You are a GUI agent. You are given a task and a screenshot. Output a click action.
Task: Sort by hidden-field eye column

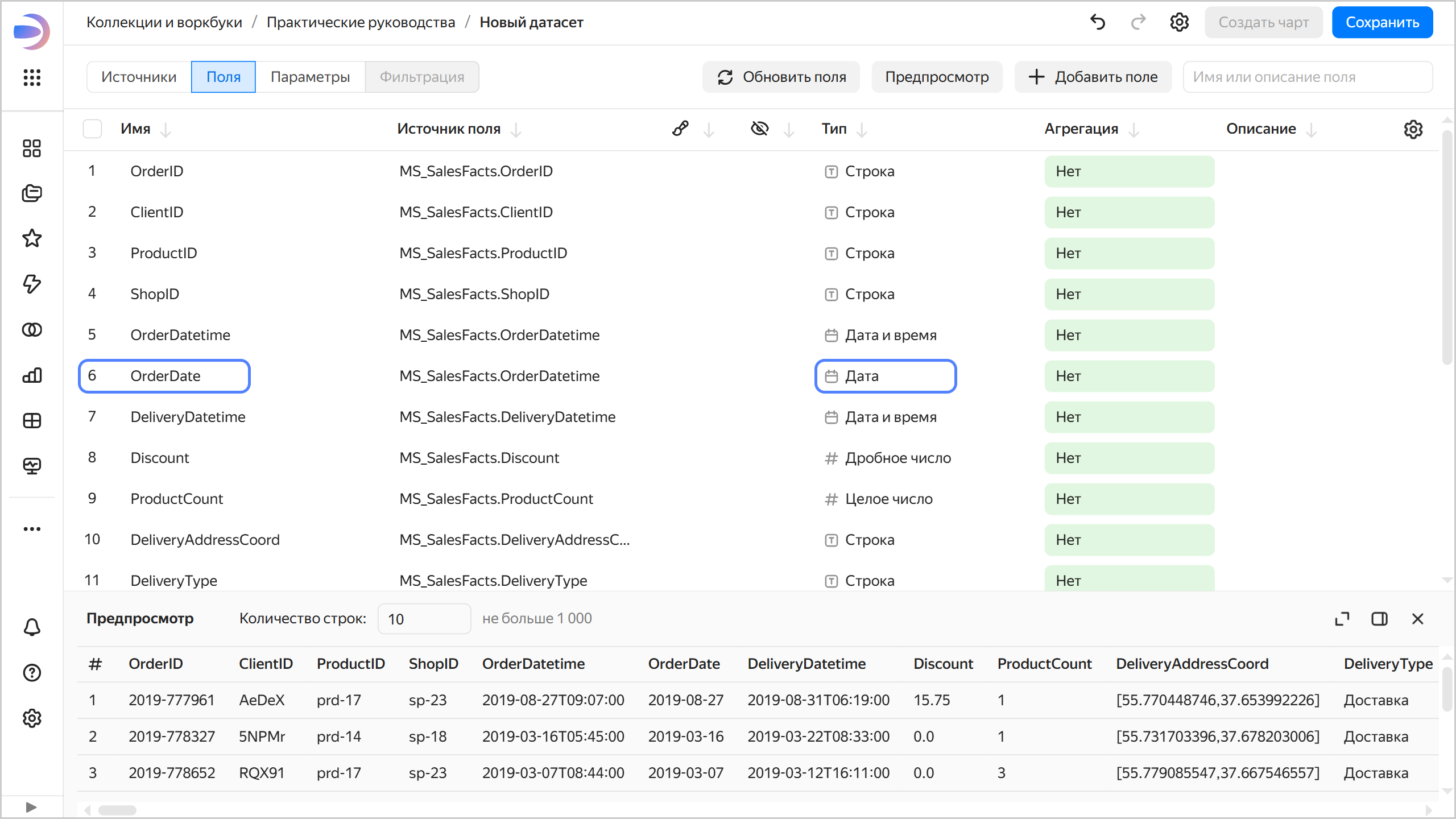pyautogui.click(x=760, y=129)
